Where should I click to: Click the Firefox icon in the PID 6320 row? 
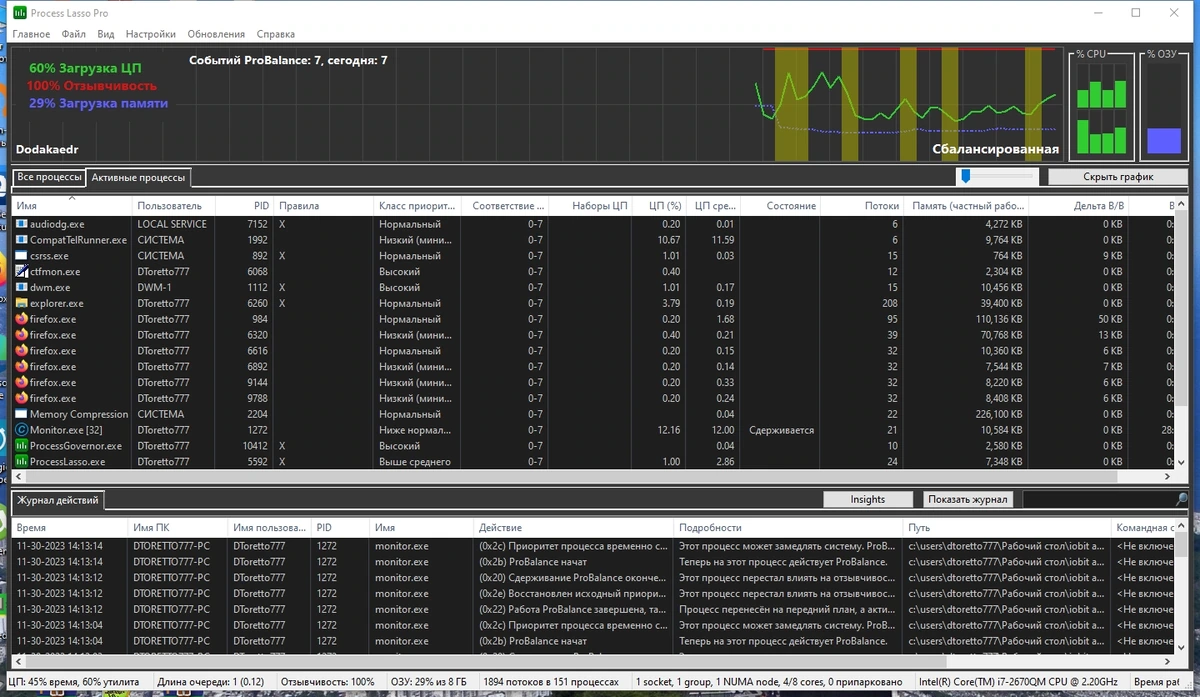pos(21,335)
